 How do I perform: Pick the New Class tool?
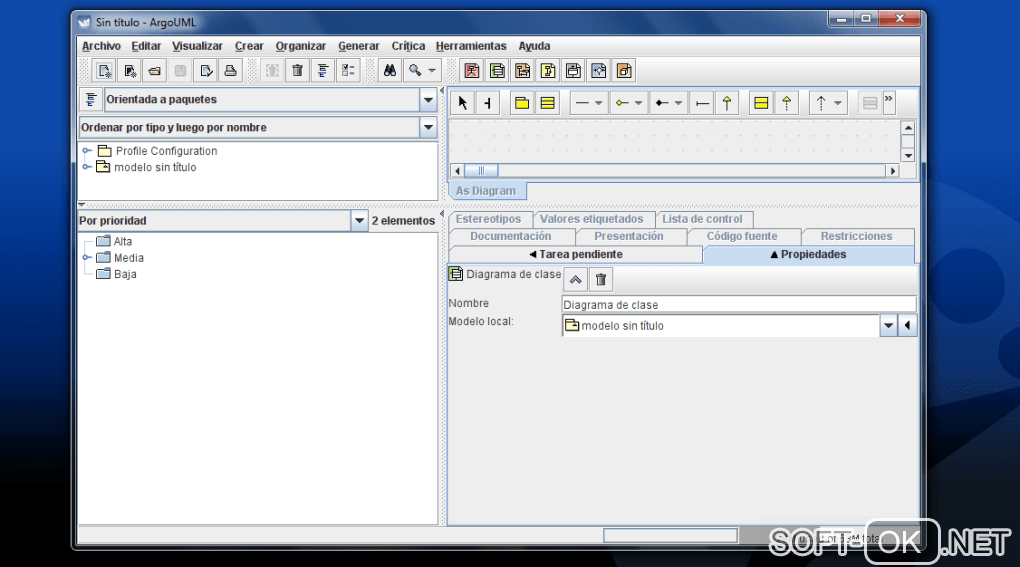pyautogui.click(x=548, y=103)
